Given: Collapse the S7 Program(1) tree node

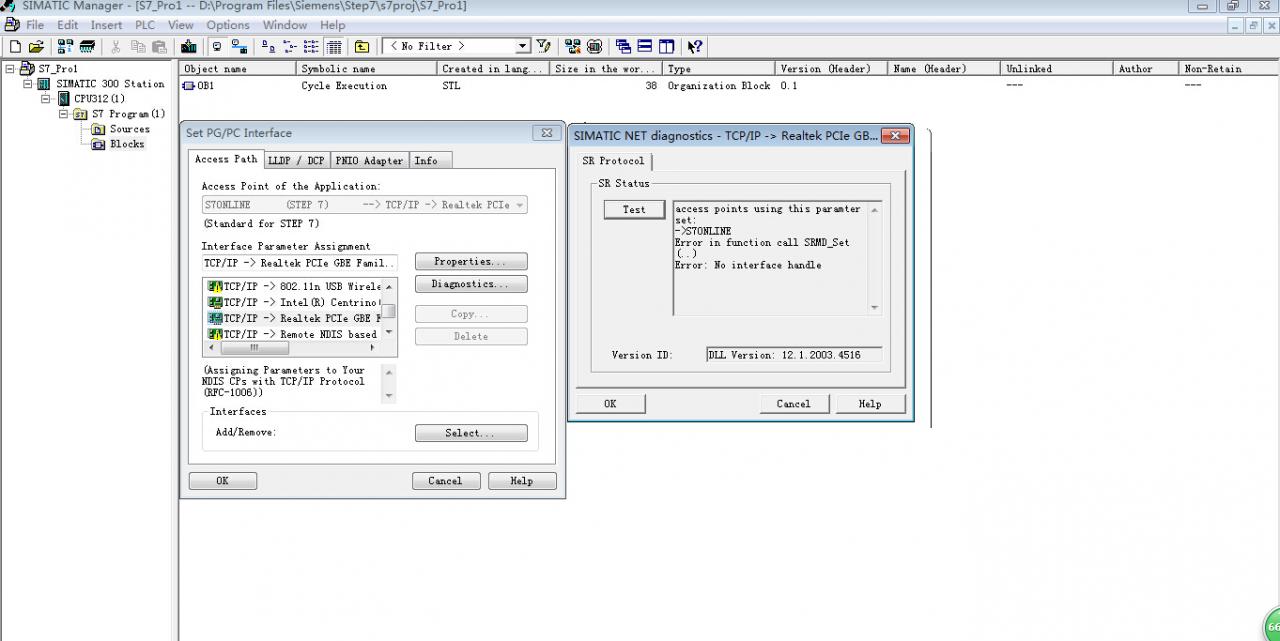Looking at the screenshot, I should coord(64,114).
